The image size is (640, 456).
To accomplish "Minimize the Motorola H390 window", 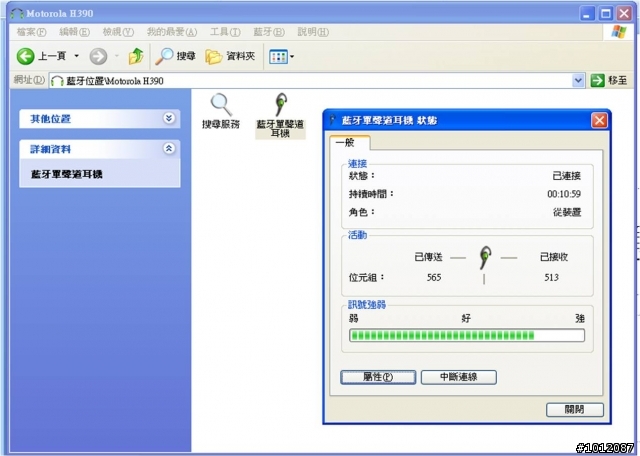I will (587, 13).
